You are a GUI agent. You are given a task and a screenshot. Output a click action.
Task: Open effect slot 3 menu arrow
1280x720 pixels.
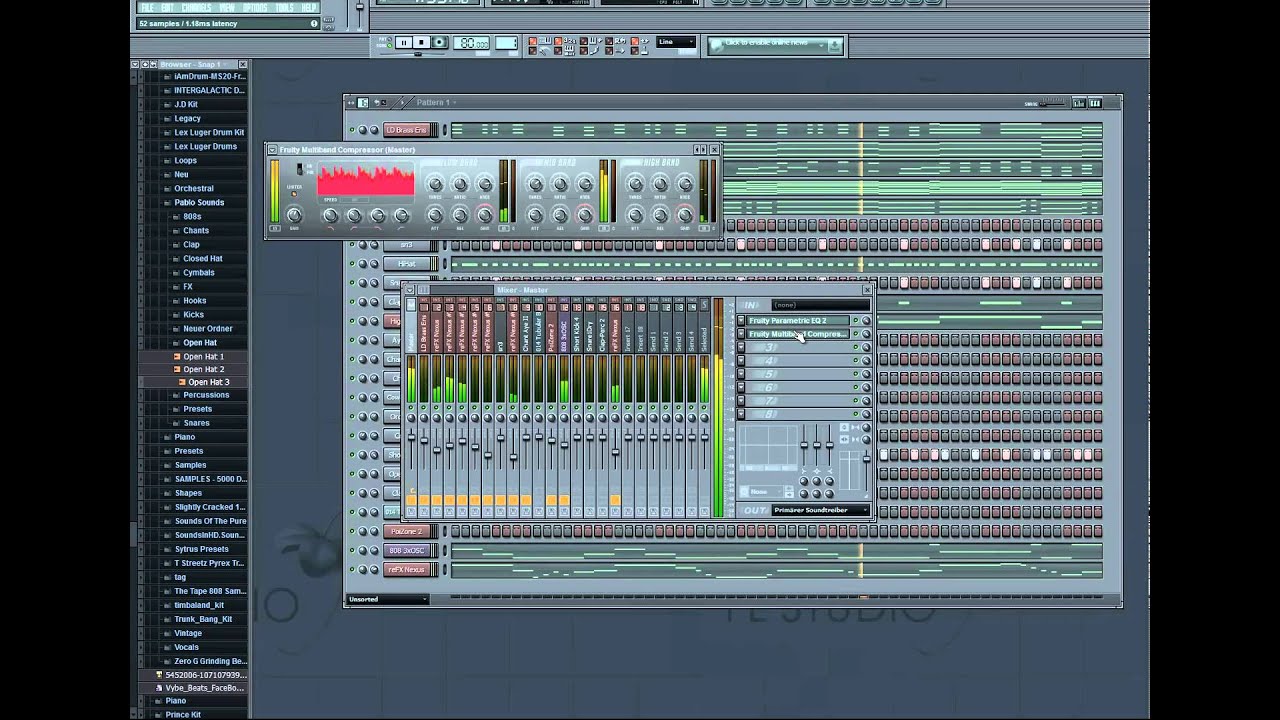tap(741, 347)
